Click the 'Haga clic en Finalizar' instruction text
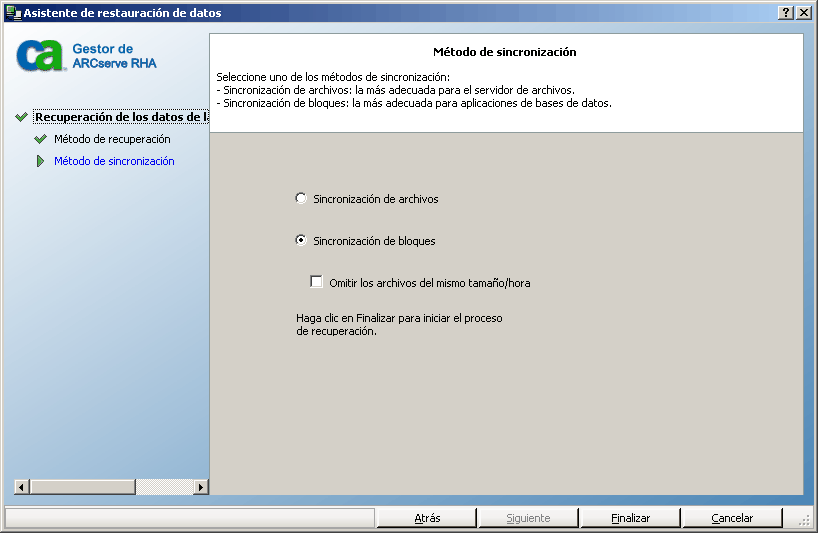This screenshot has height=533, width=818. coord(399,324)
